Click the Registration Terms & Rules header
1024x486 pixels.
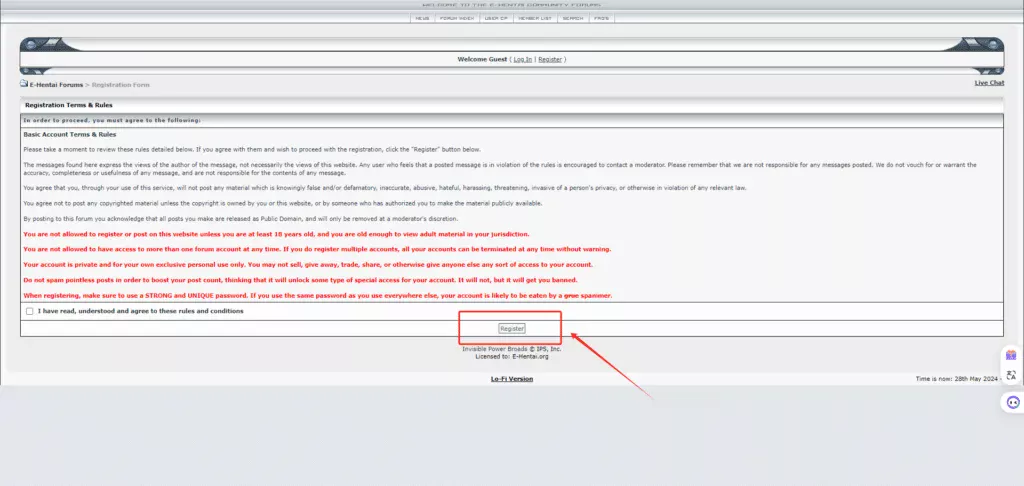pyautogui.click(x=68, y=104)
